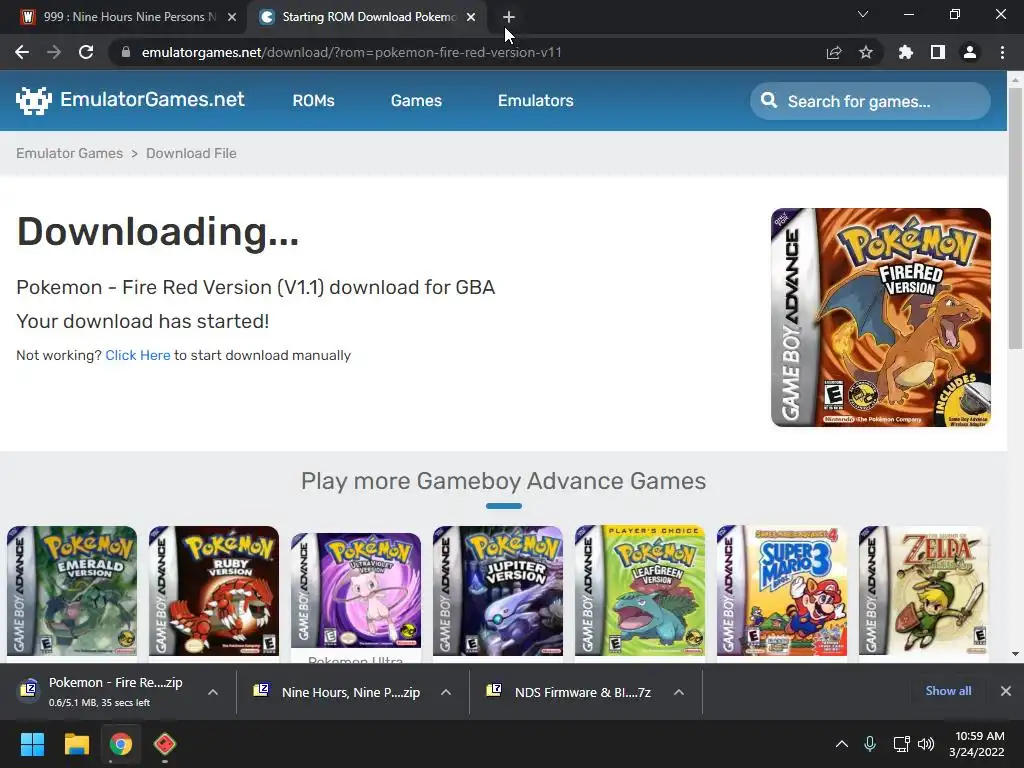Click the NDS Firmware 7z download

coord(569,692)
